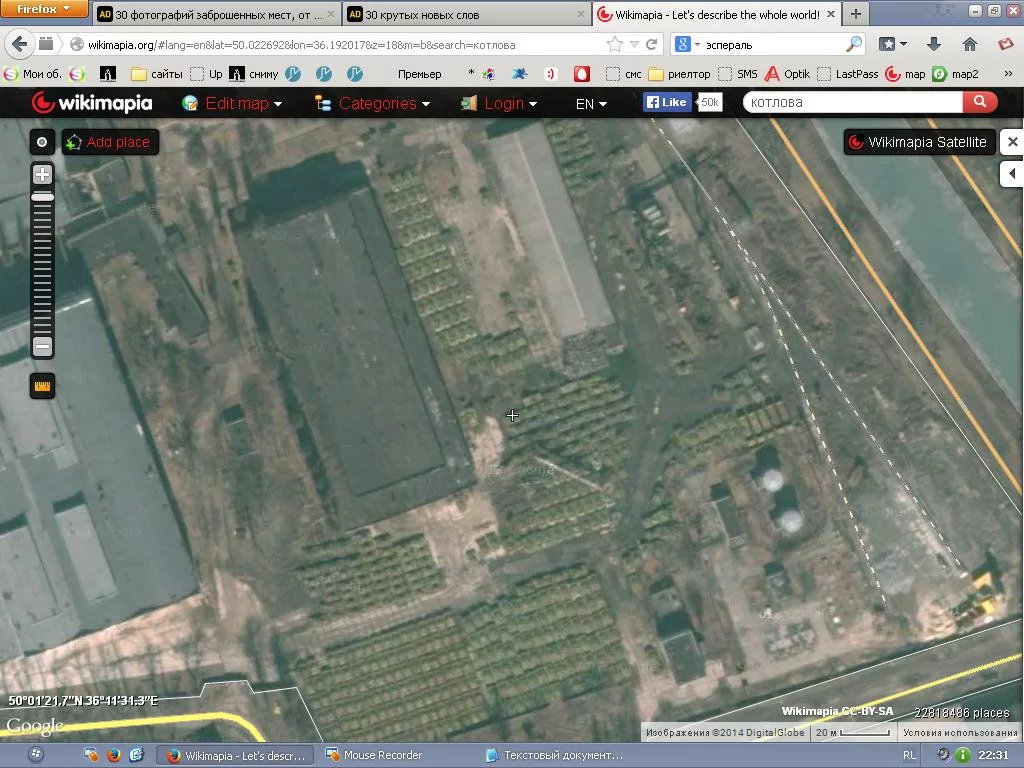Open the SMS bookmark

738,74
